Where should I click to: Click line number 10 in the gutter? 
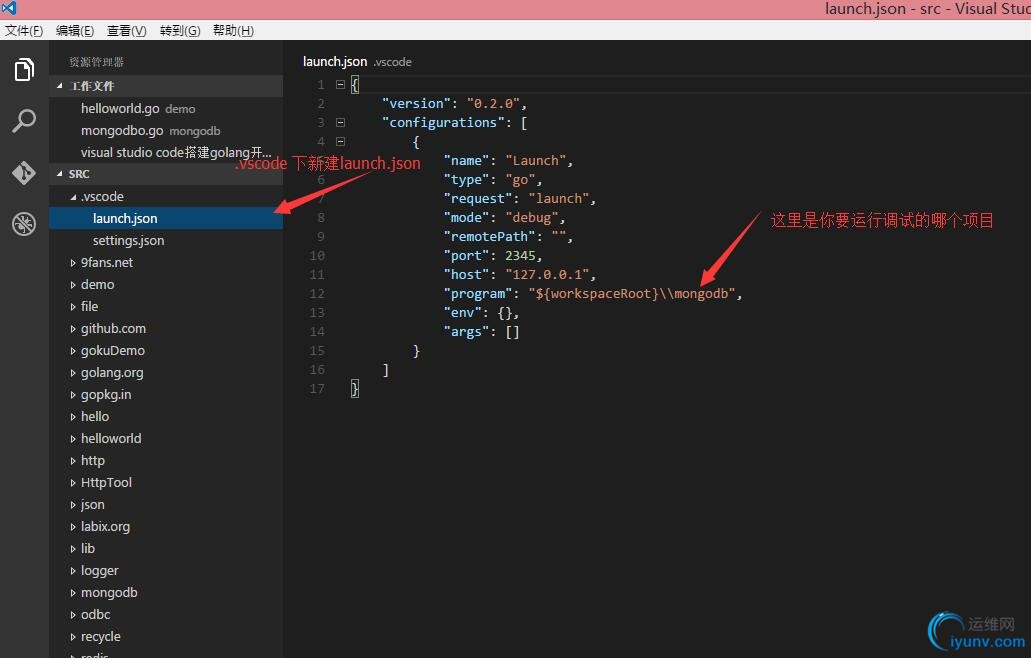(x=317, y=256)
